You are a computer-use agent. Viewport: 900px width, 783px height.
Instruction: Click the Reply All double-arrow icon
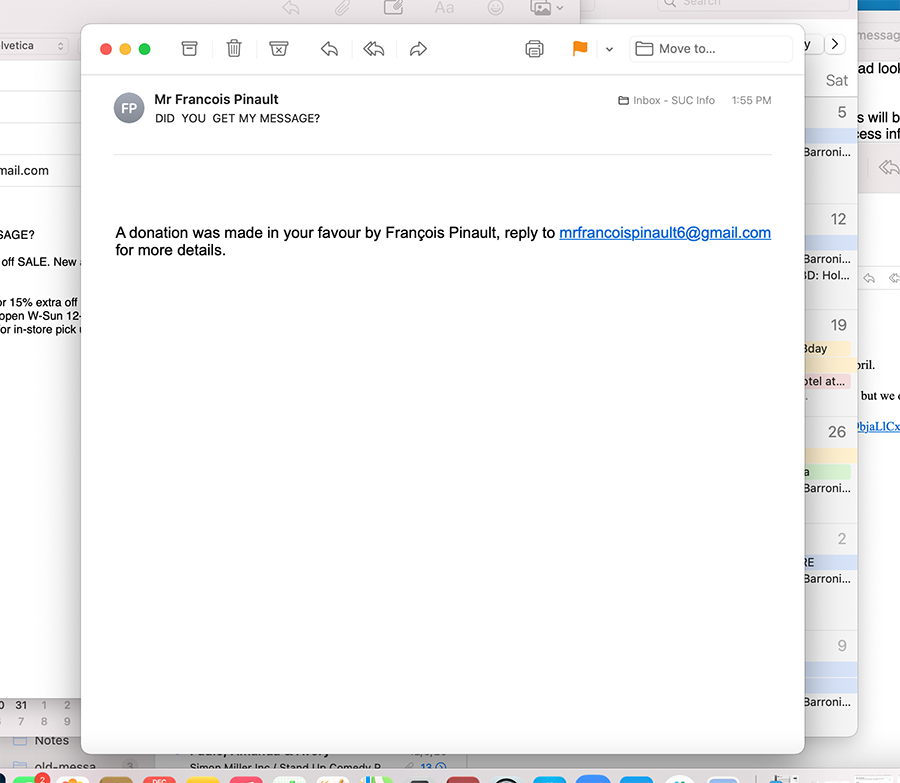point(374,49)
